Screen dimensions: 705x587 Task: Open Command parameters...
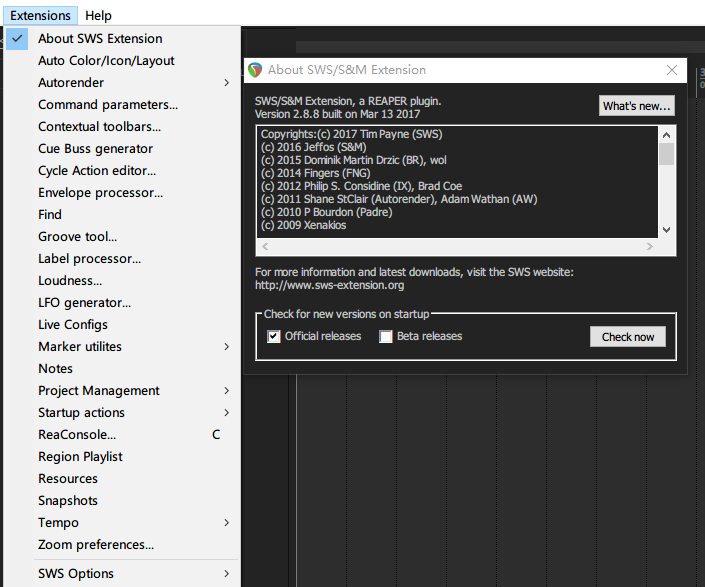(122, 105)
